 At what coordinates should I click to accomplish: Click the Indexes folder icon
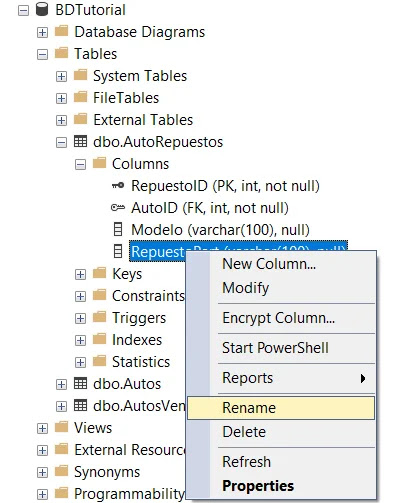99,339
